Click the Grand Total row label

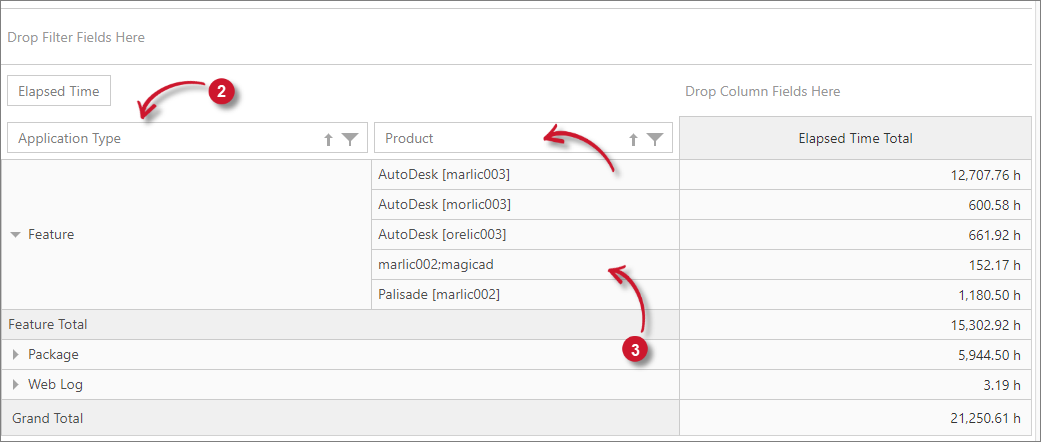[48, 418]
